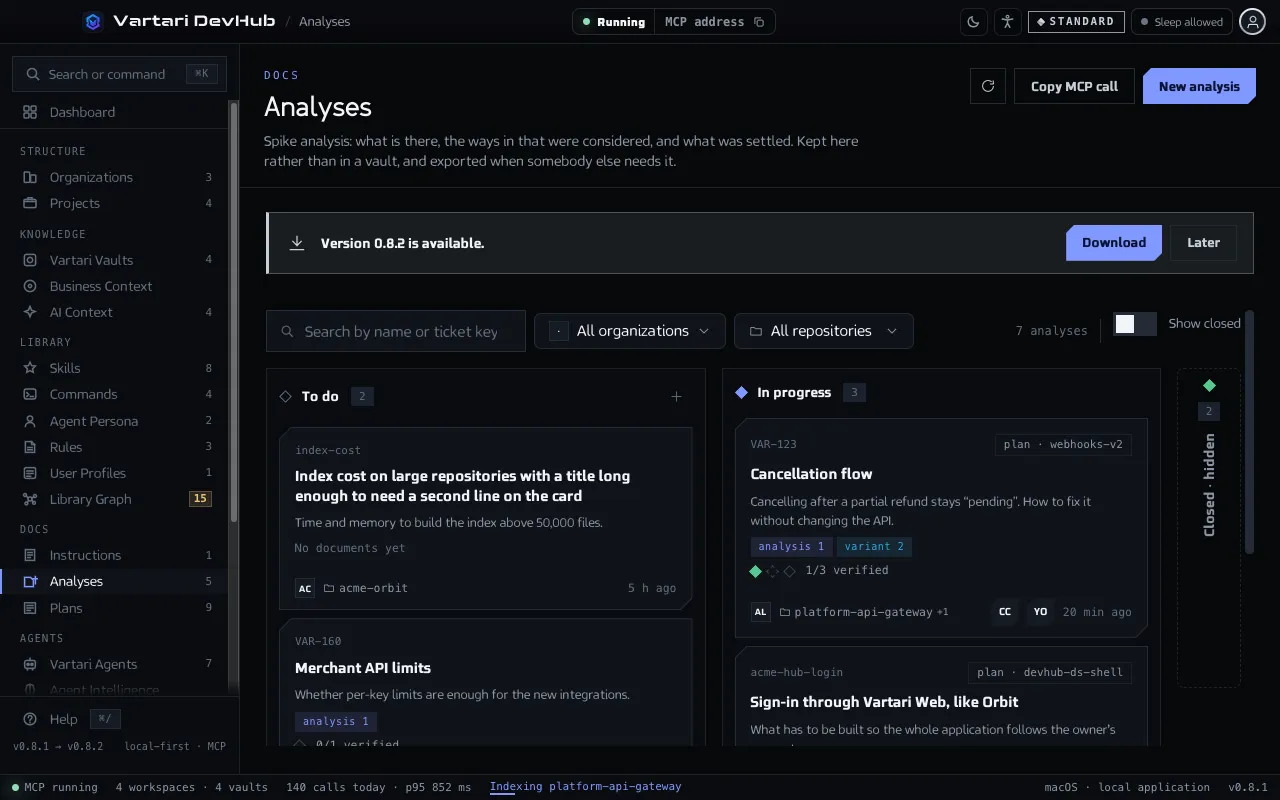Click Later to dismiss the update

[1203, 243]
